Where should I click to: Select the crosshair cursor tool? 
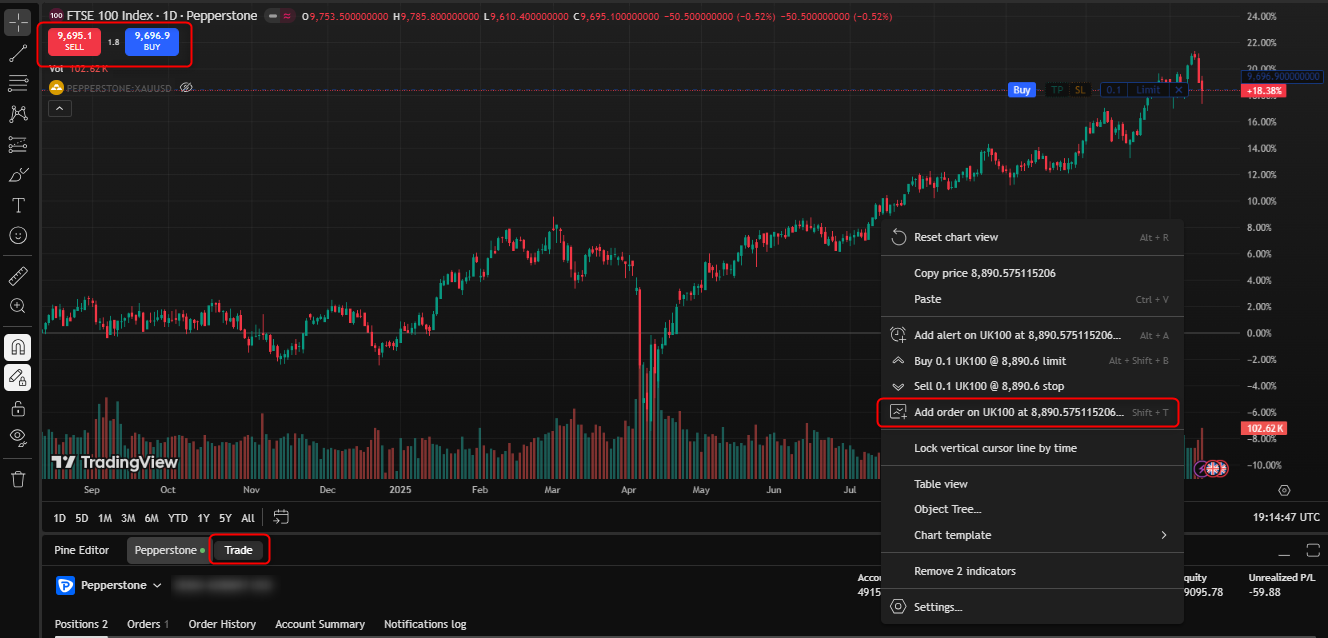click(18, 22)
